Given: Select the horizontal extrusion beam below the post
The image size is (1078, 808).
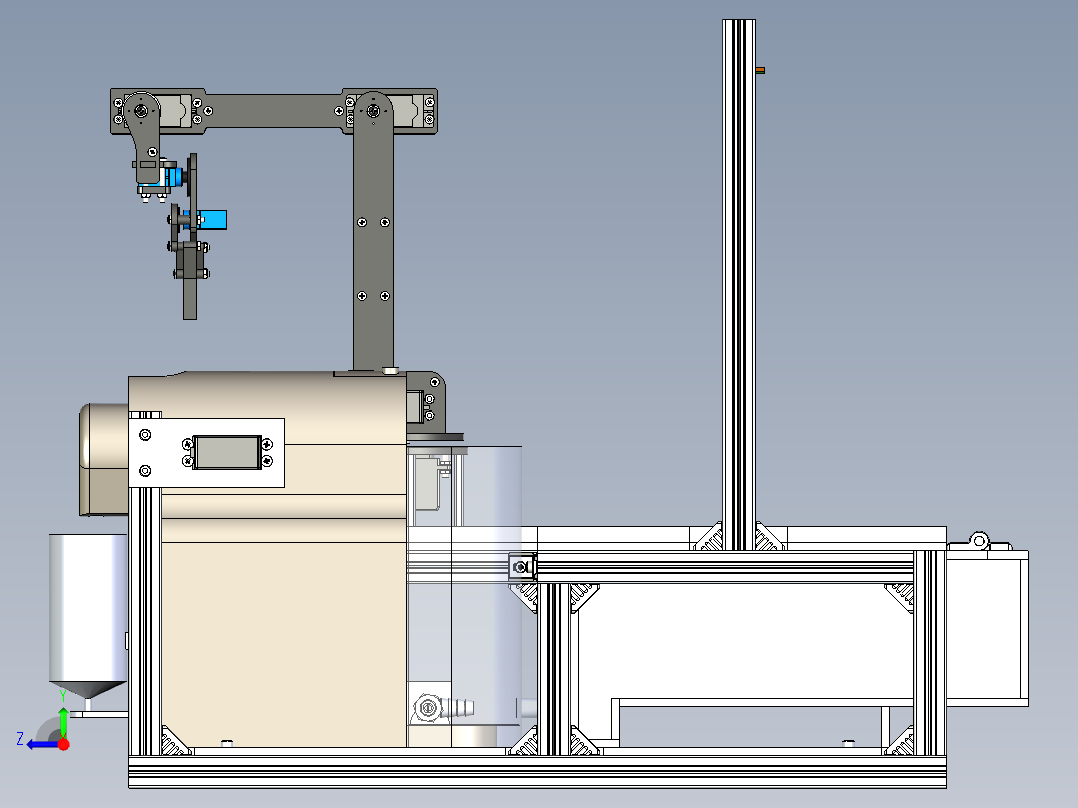Looking at the screenshot, I should (725, 567).
